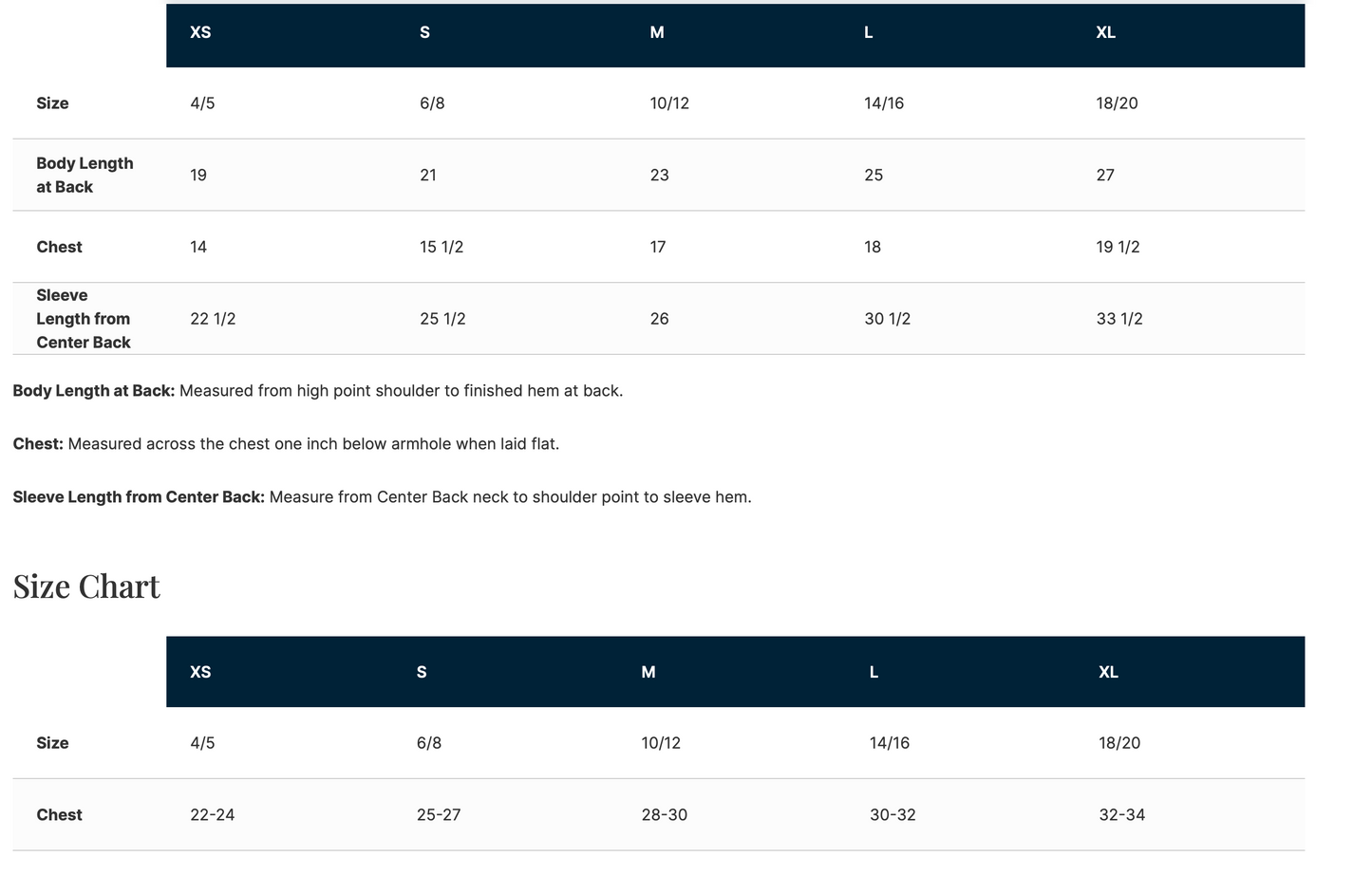Click the Size Chart heading
Screen dimensions: 1372x875
(x=86, y=586)
